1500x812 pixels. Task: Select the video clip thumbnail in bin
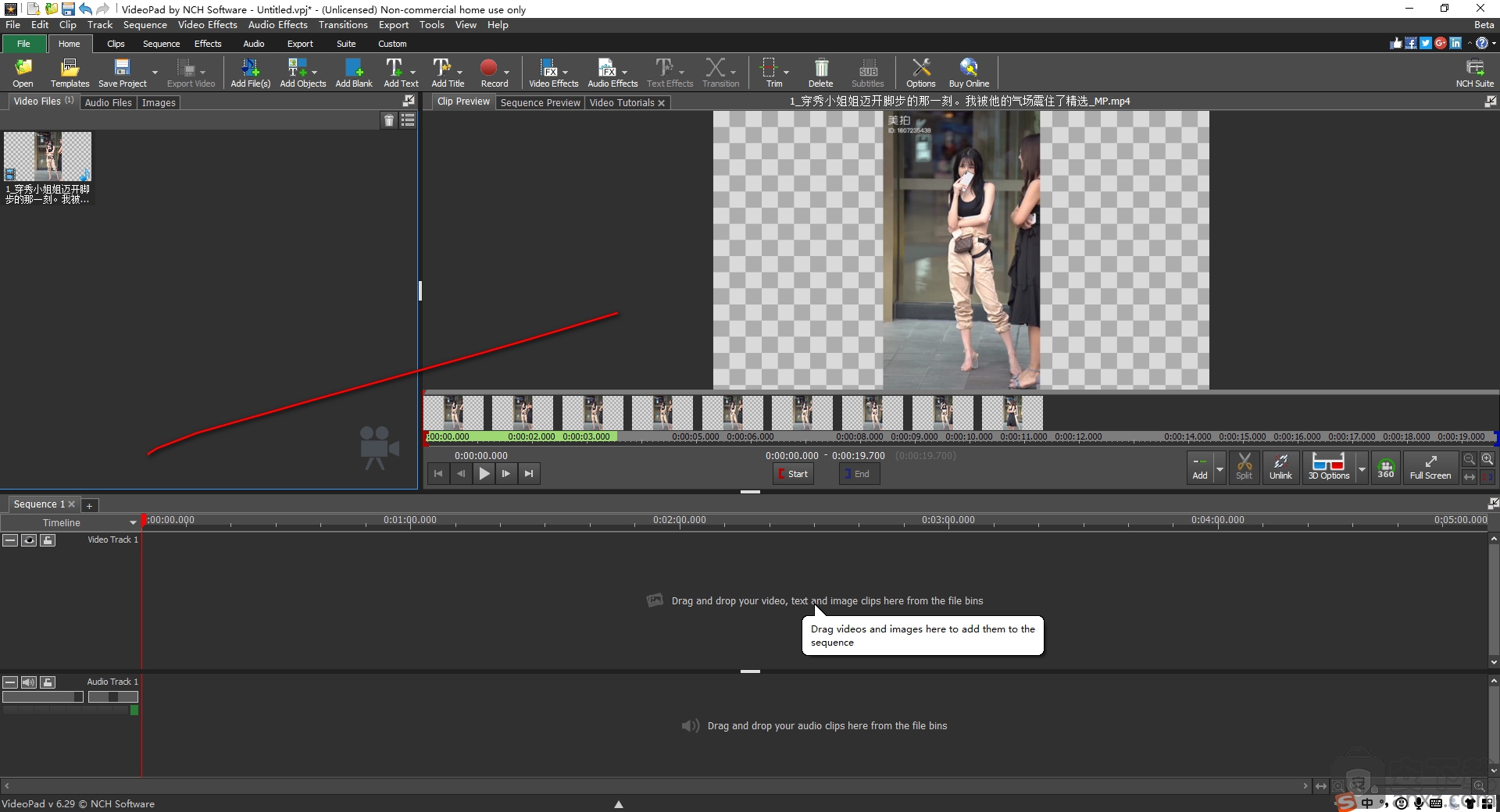(48, 156)
